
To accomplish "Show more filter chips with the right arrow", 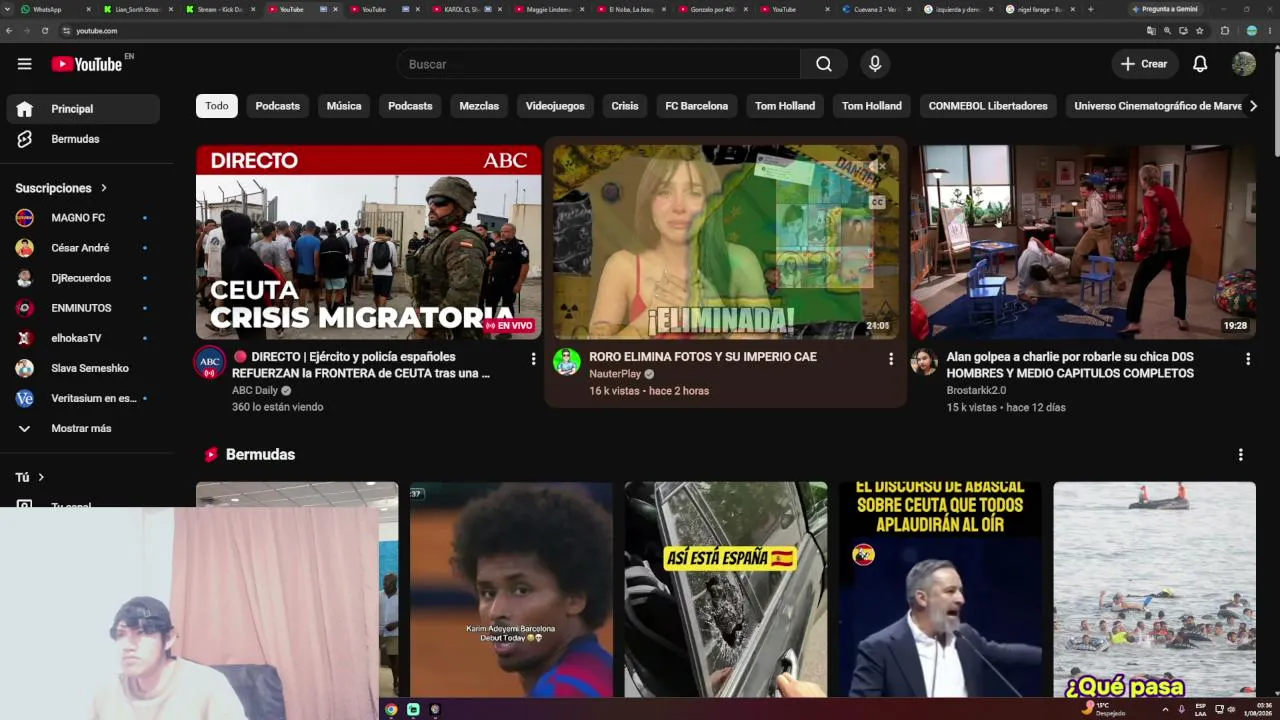I will coord(1253,106).
